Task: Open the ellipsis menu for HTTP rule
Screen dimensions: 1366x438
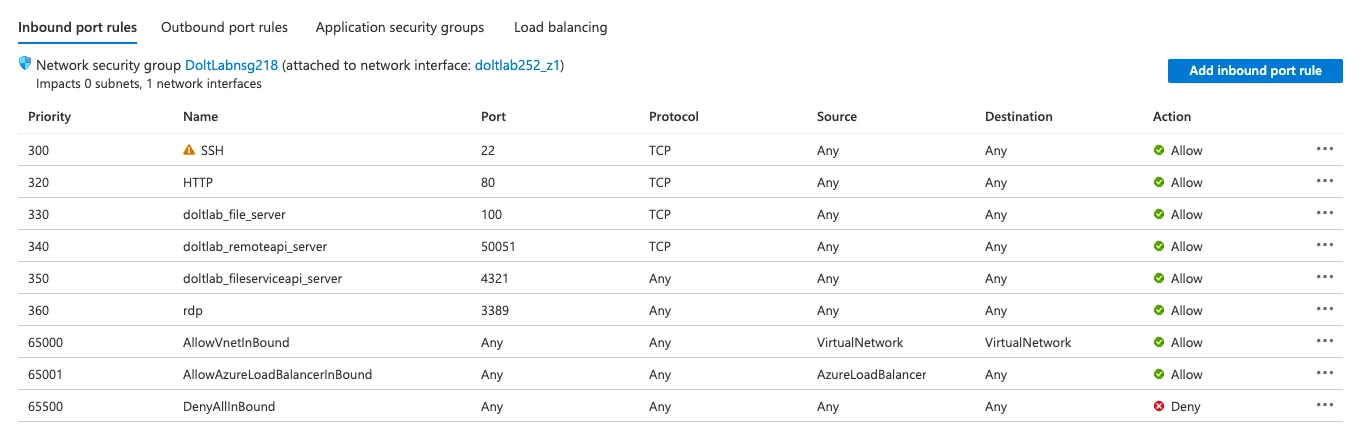Action: (x=1325, y=181)
